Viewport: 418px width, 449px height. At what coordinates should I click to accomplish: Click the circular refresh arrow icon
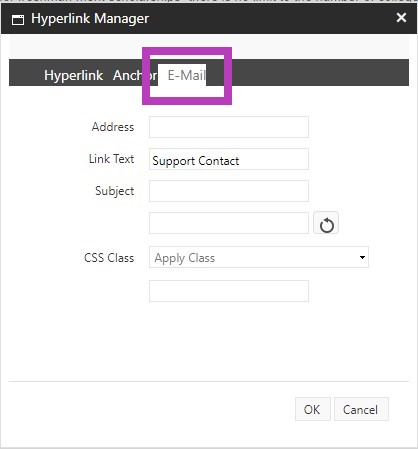(326, 223)
